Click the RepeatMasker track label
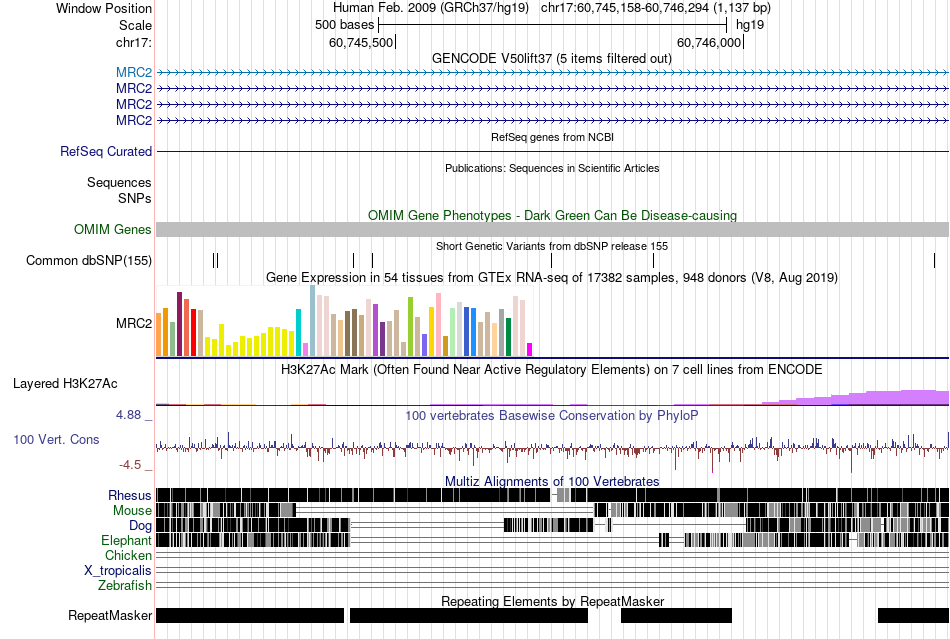950x639 pixels. [110, 615]
